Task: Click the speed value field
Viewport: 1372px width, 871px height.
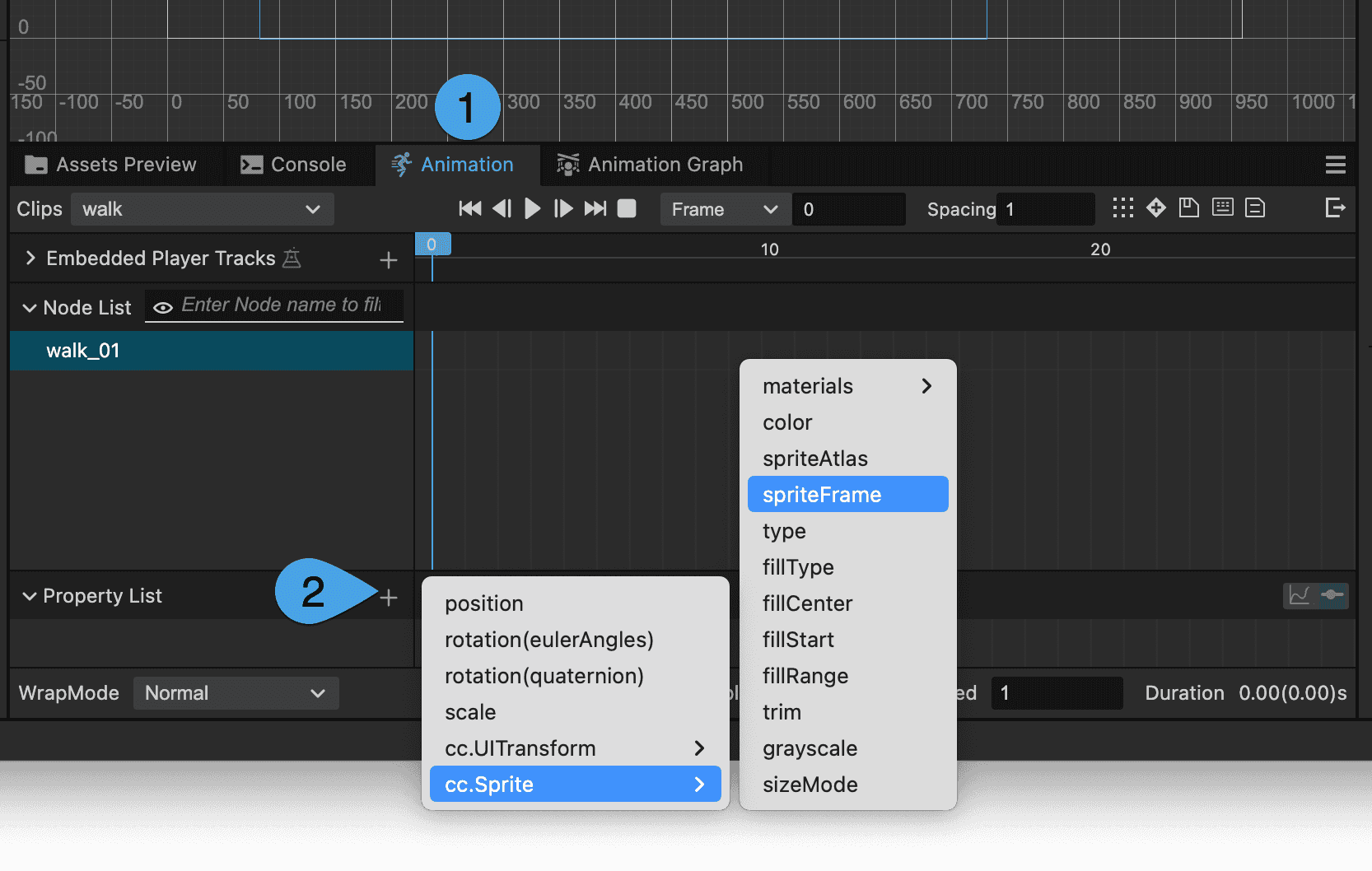Action: (x=1057, y=693)
